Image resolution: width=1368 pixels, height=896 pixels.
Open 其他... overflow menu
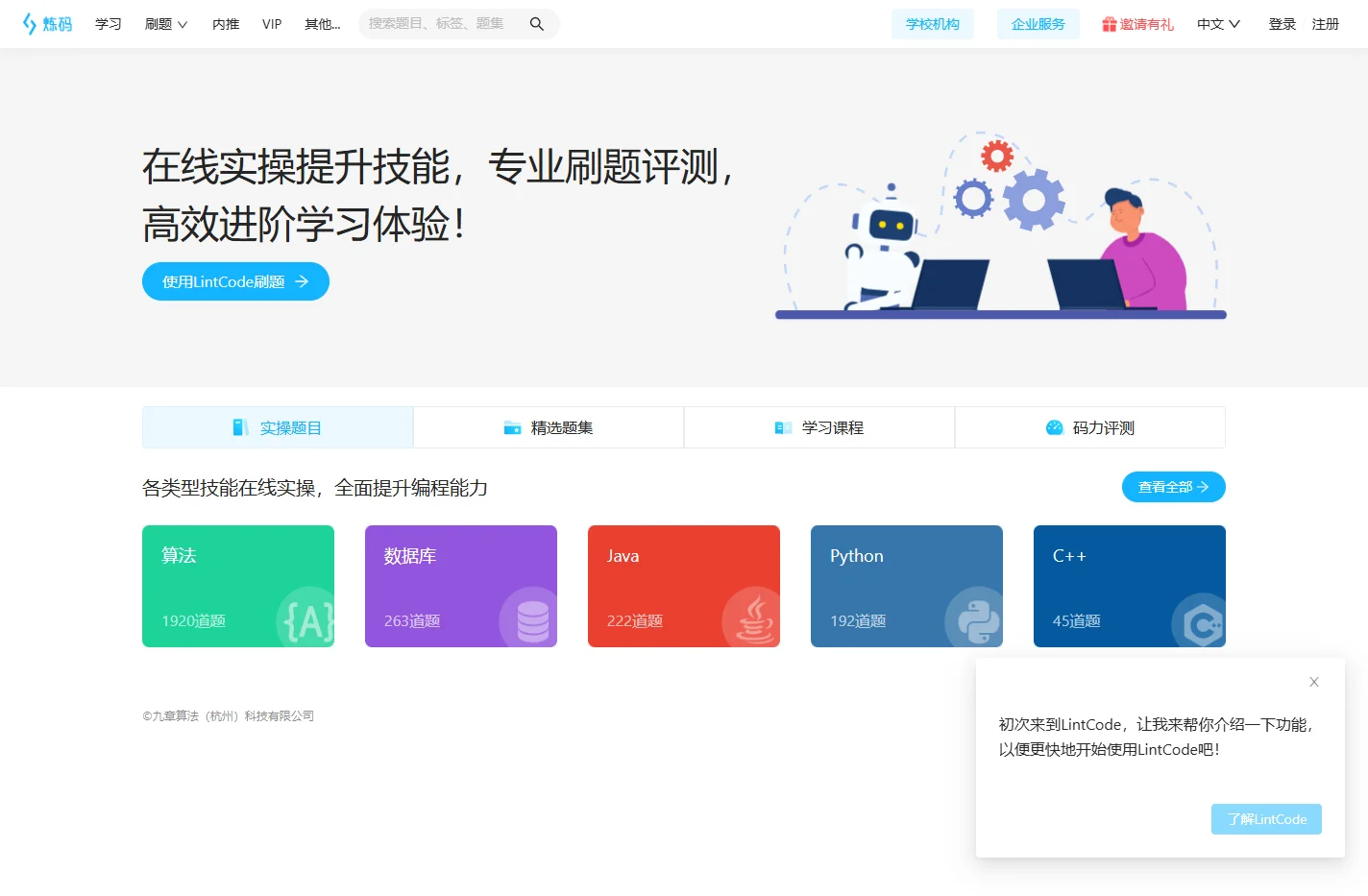pos(323,24)
